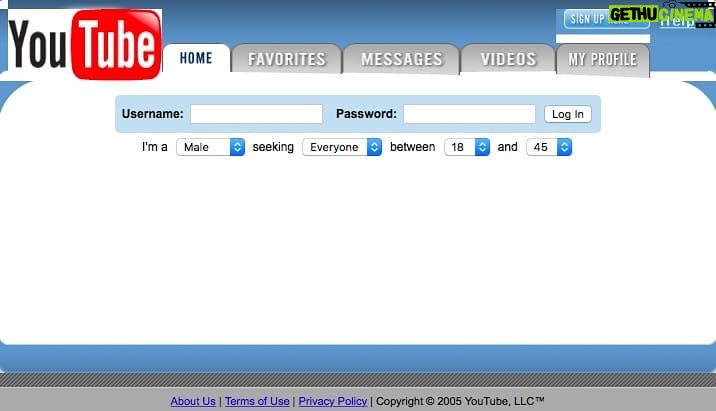Click the YouTube logo

point(85,44)
